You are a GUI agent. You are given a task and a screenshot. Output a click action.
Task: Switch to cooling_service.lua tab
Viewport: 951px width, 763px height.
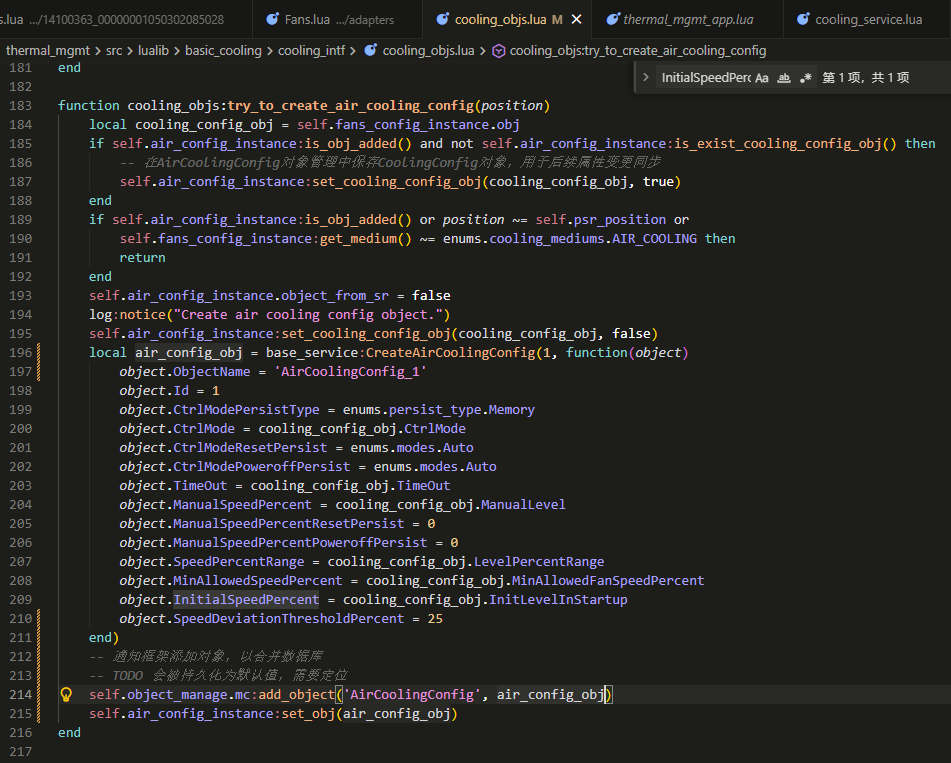pyautogui.click(x=867, y=19)
